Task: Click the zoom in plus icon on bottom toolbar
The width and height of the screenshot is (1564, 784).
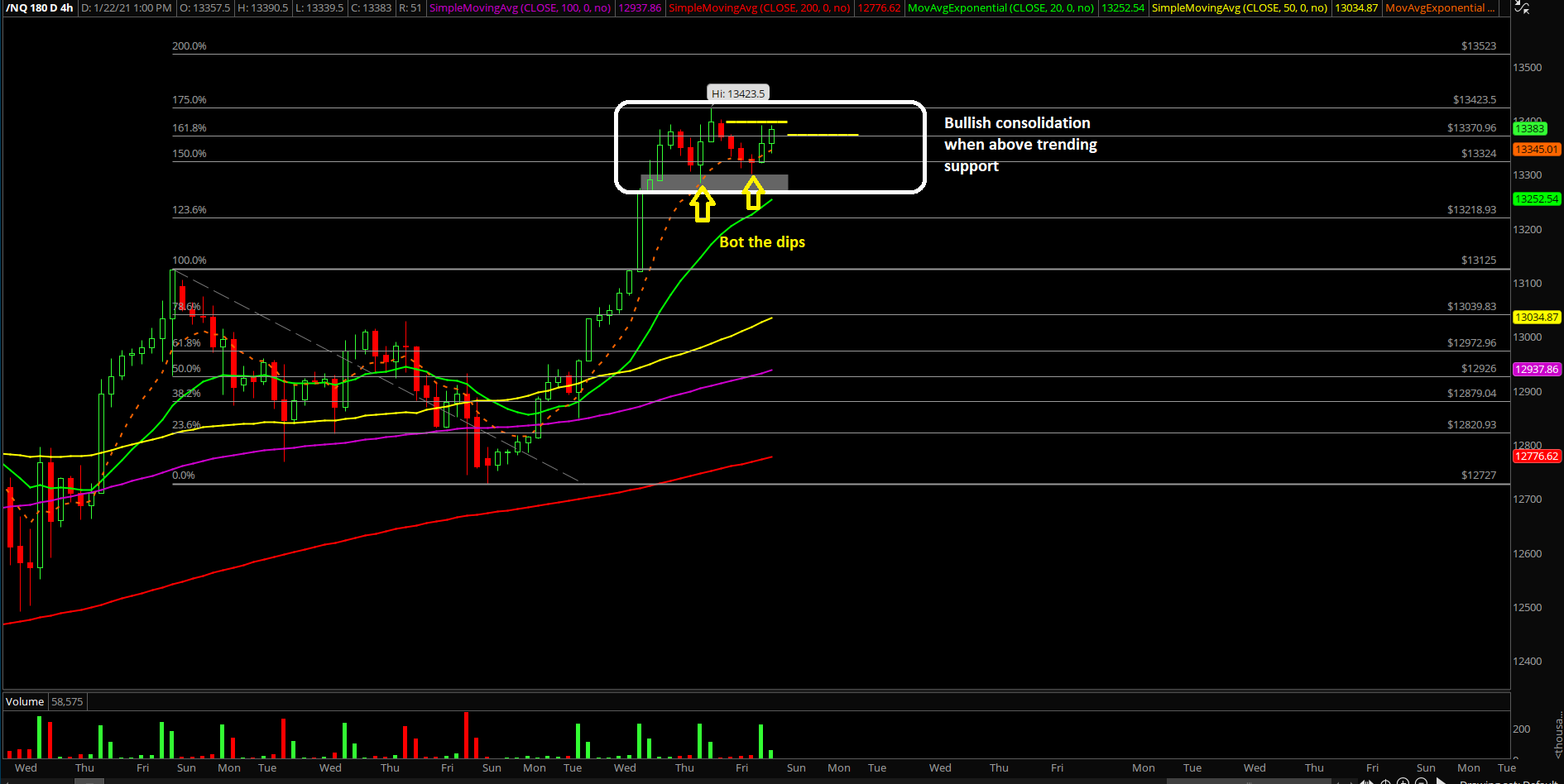Action: [1403, 781]
